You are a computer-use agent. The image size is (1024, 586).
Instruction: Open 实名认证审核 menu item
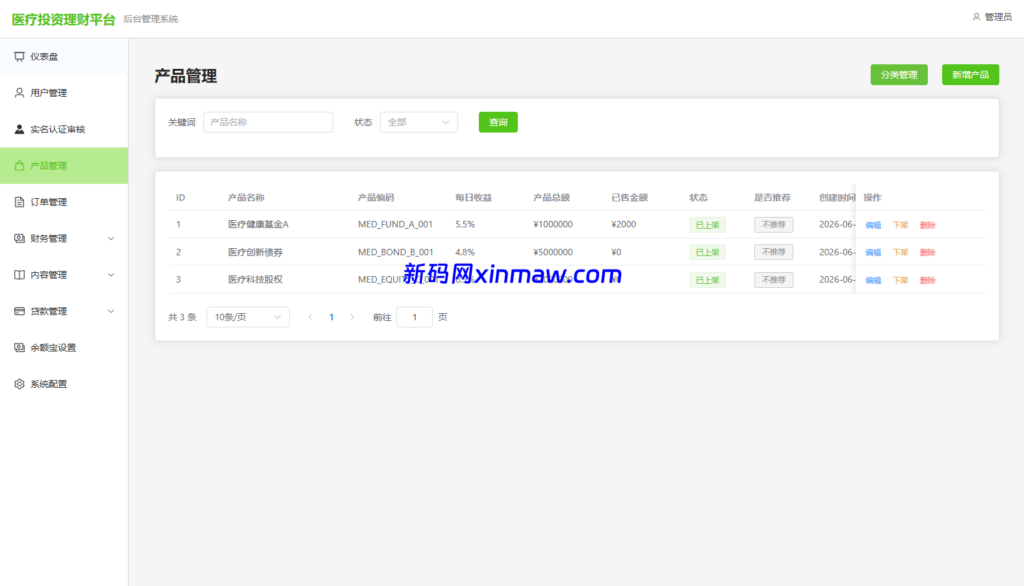[64, 129]
